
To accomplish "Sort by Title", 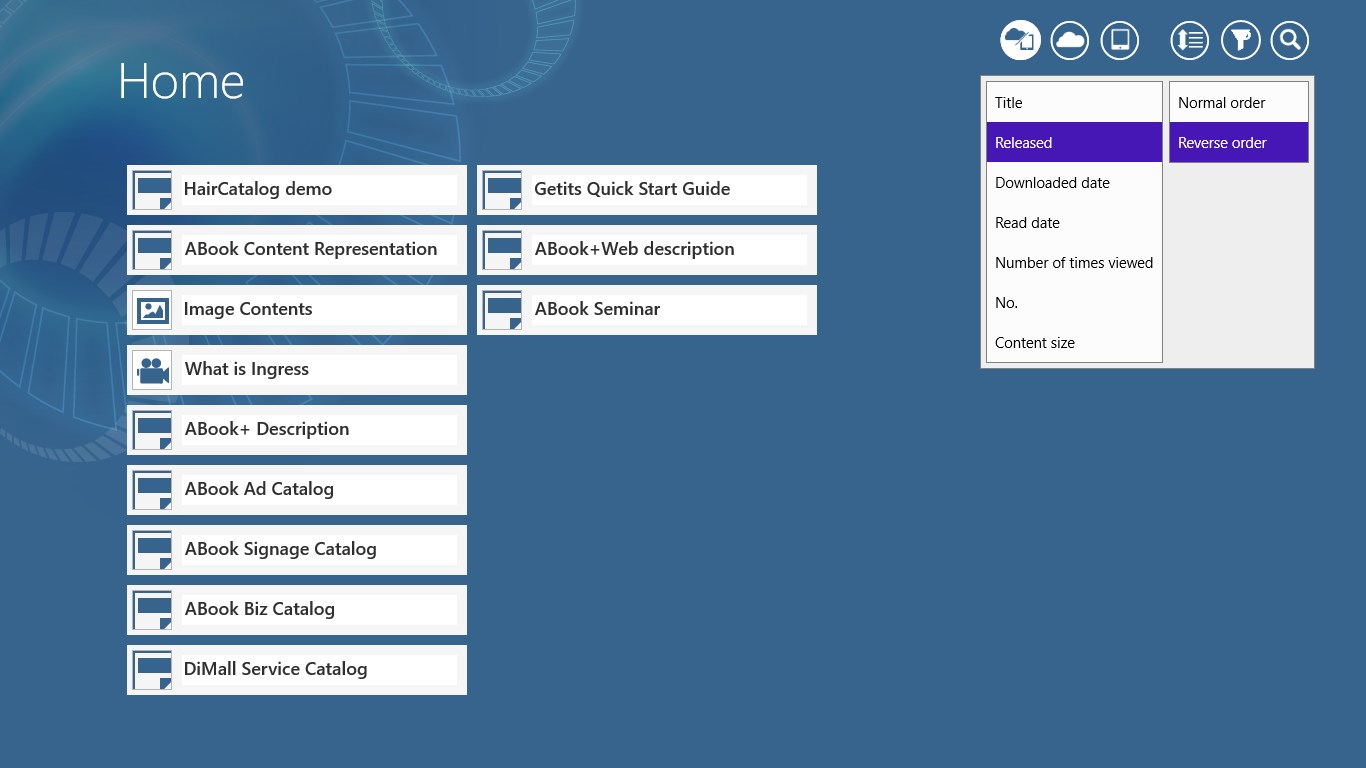I will [1074, 102].
